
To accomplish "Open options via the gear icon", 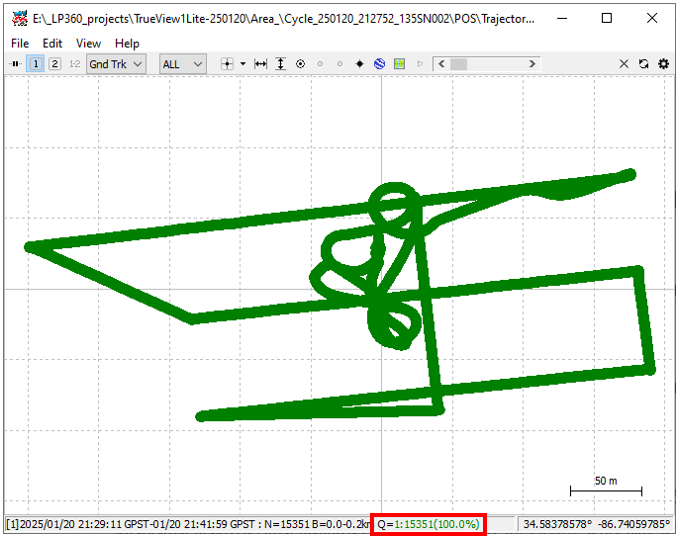I will 664,64.
